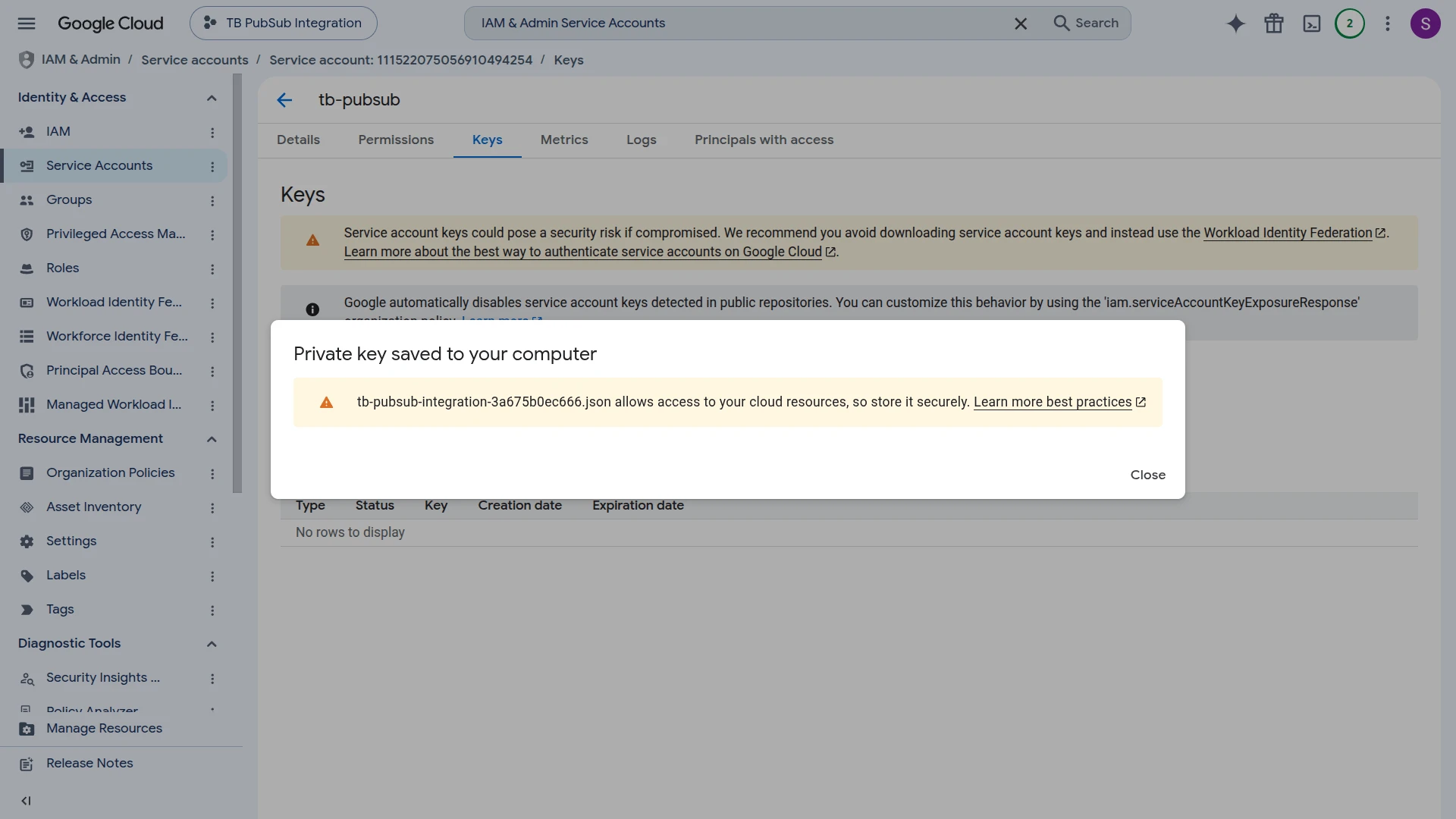Click the Workforce Identity Federation icon
This screenshot has width=1456, height=819.
point(27,337)
